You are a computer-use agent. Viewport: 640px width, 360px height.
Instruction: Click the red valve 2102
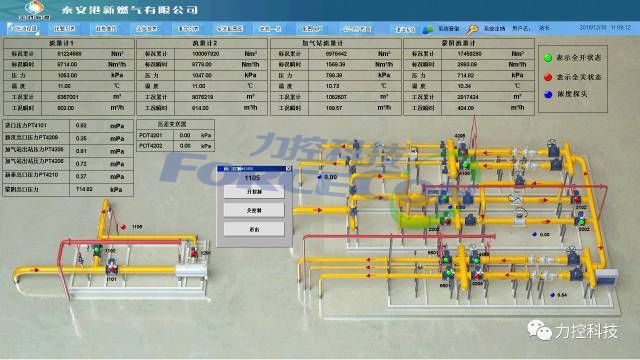[x=577, y=200]
